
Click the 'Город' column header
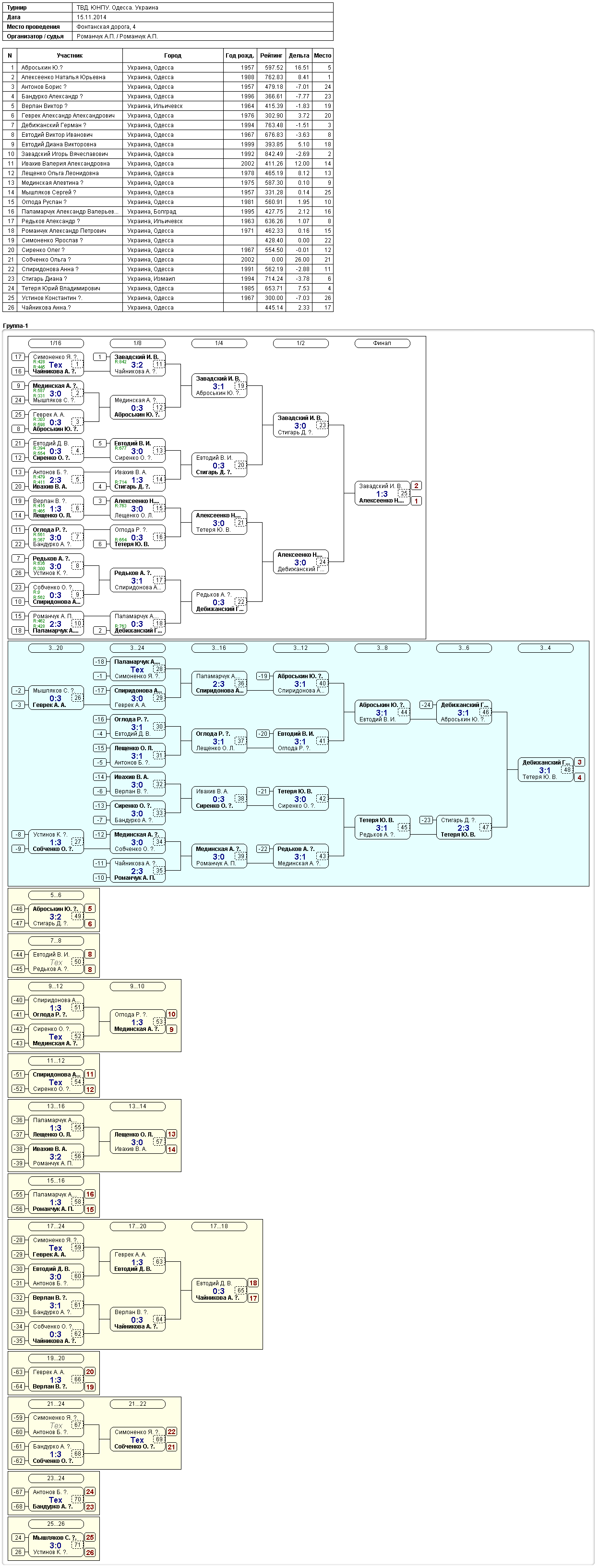click(173, 55)
